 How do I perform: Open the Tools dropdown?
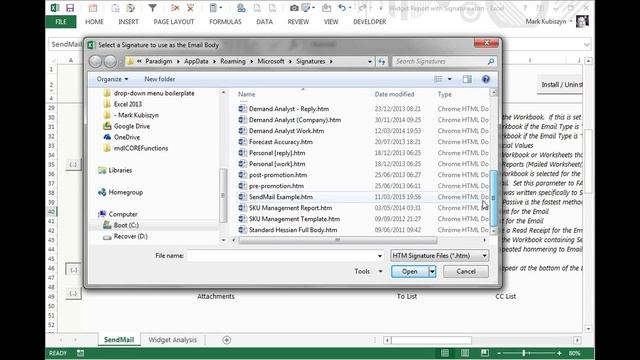tap(368, 271)
